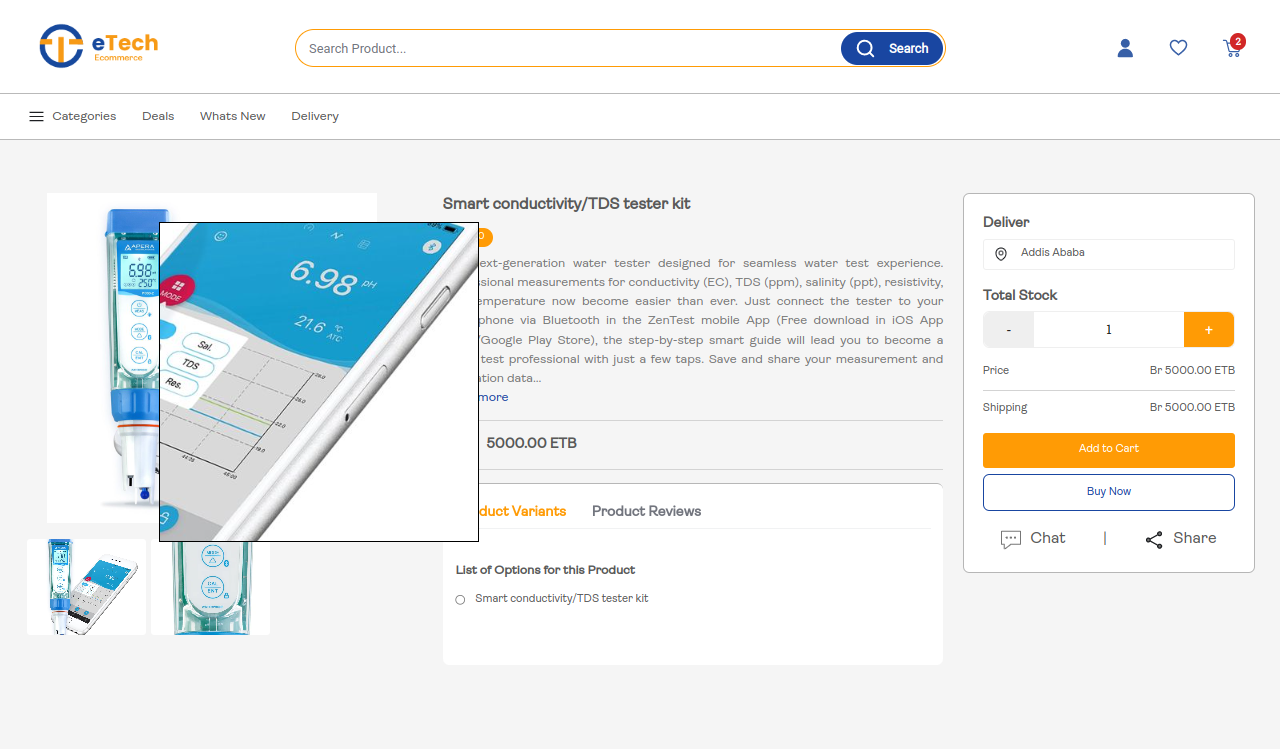Click the Chat speech bubble icon

(x=1011, y=539)
